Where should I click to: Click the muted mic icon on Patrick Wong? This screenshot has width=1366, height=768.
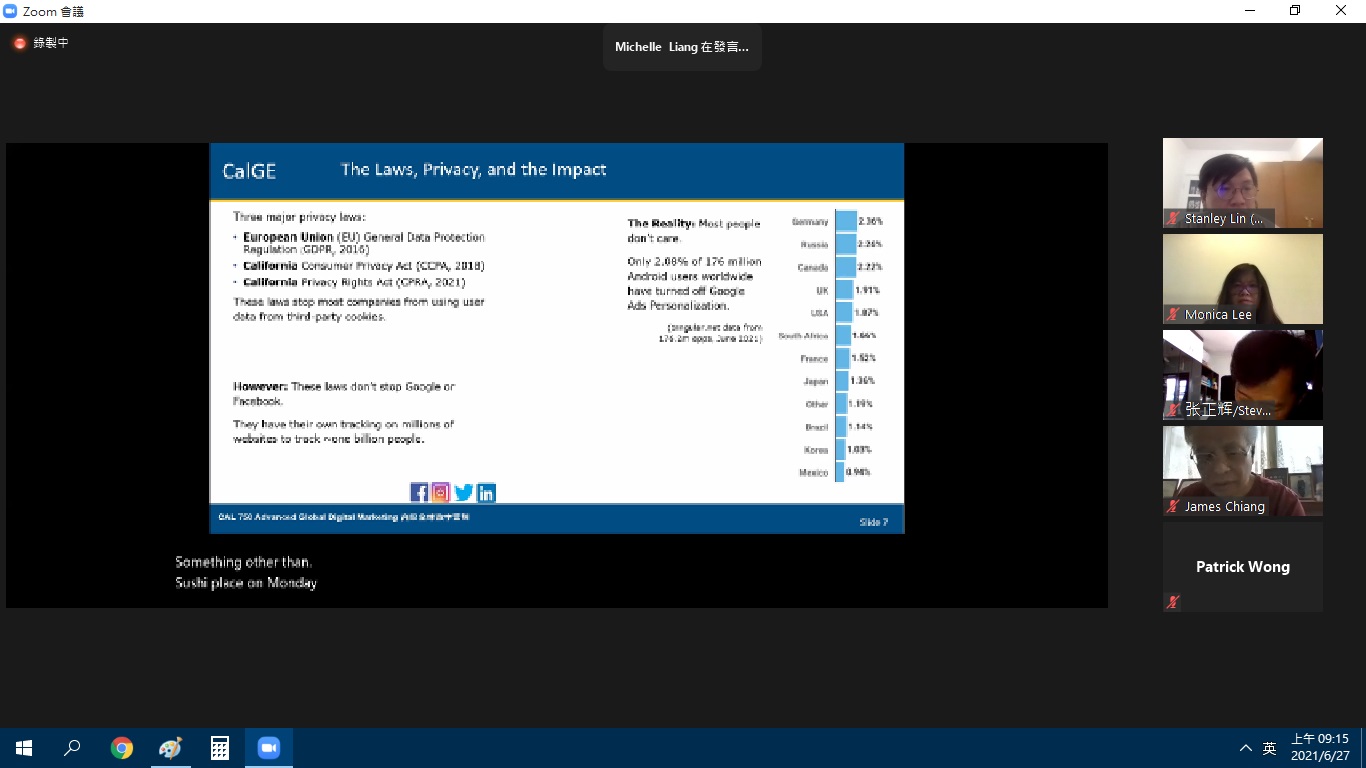[x=1173, y=602]
